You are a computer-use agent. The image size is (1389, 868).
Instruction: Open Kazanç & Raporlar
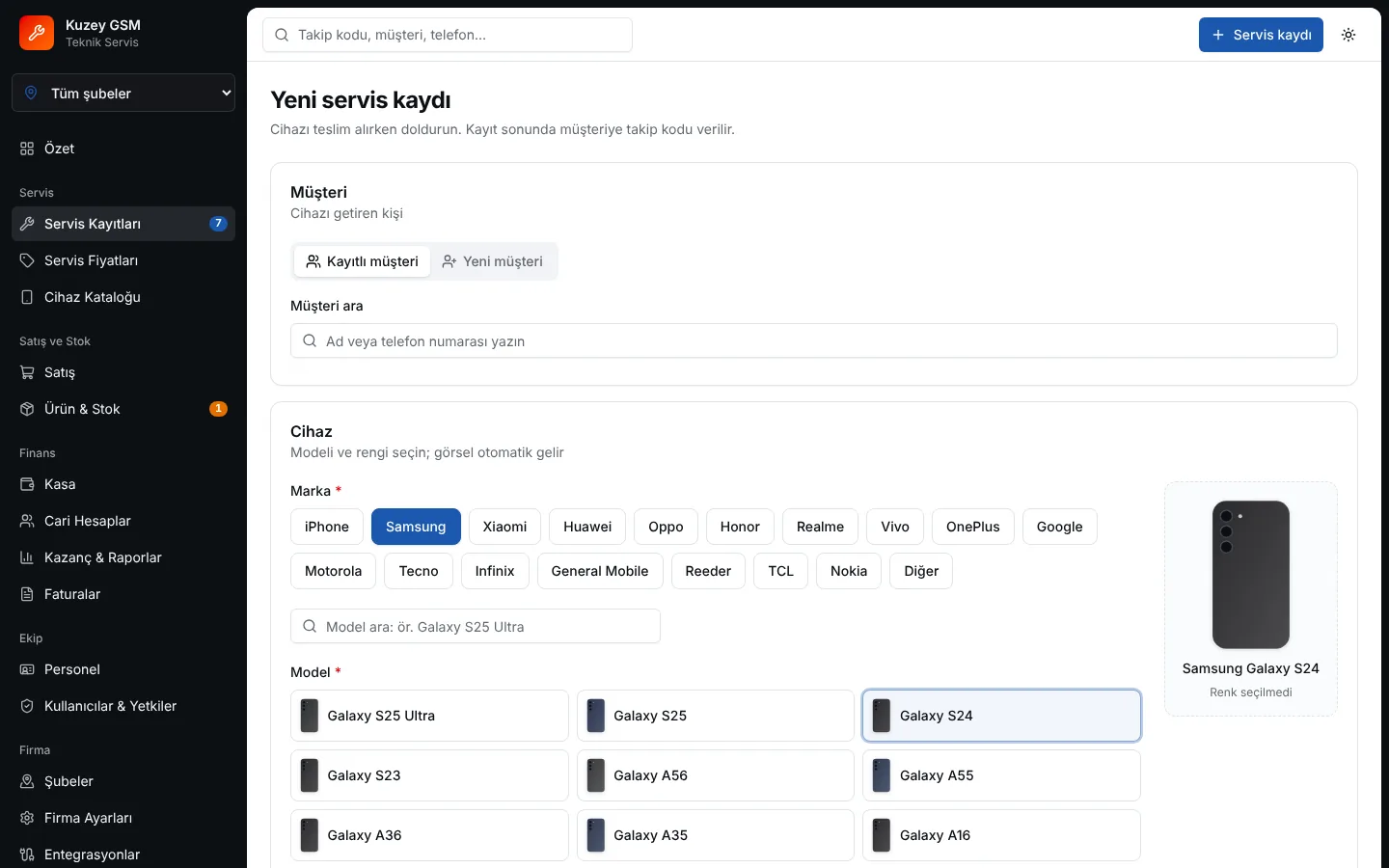(123, 557)
